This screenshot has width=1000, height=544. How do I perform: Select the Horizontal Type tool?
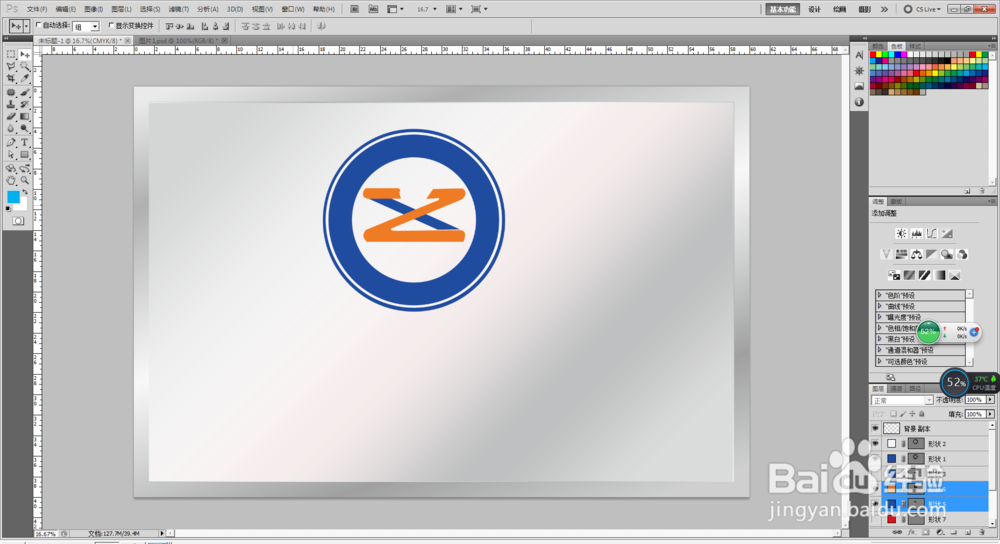[24, 143]
